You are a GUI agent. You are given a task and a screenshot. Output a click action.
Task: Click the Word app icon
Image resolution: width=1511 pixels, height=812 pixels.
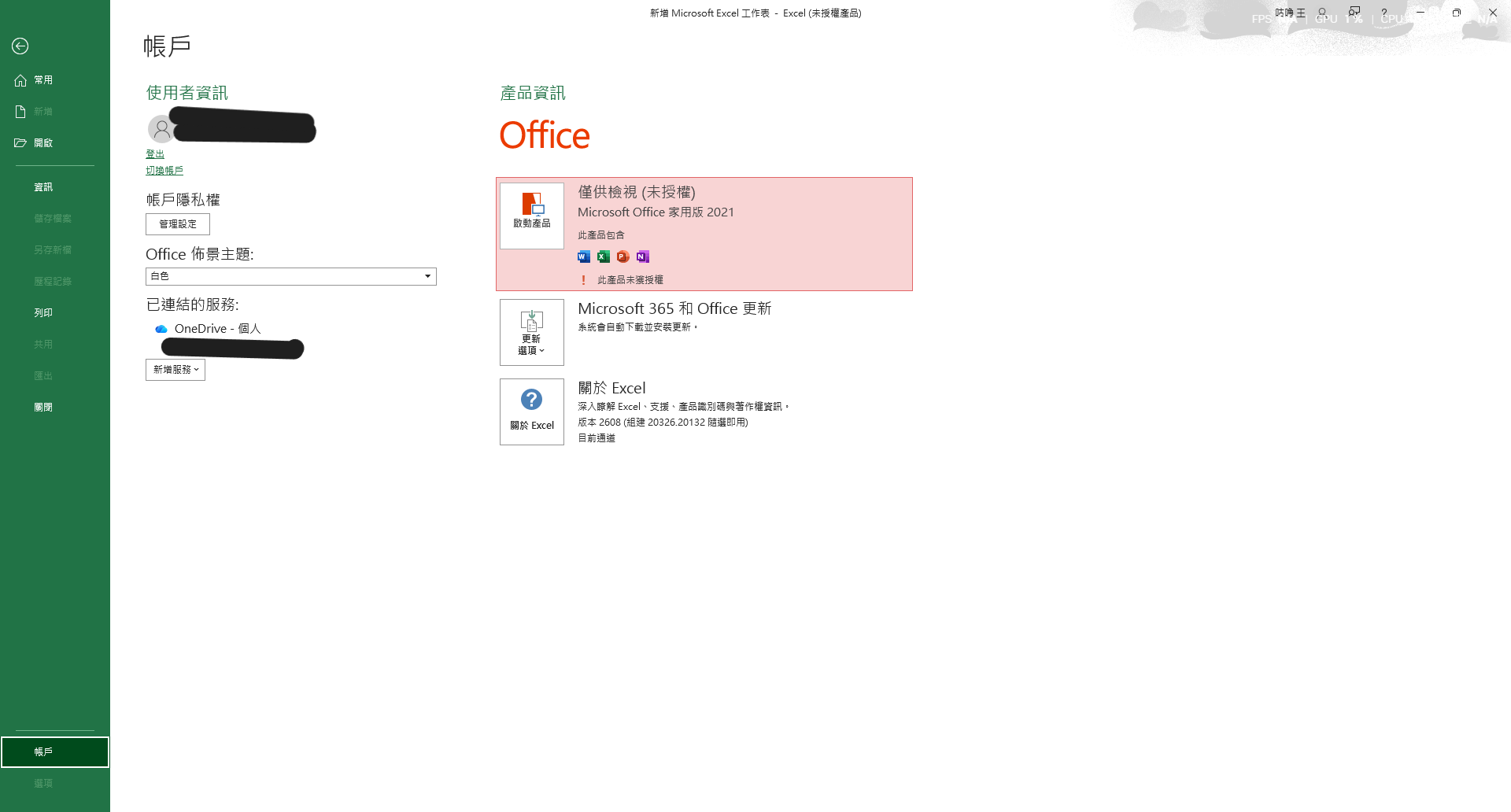(584, 257)
